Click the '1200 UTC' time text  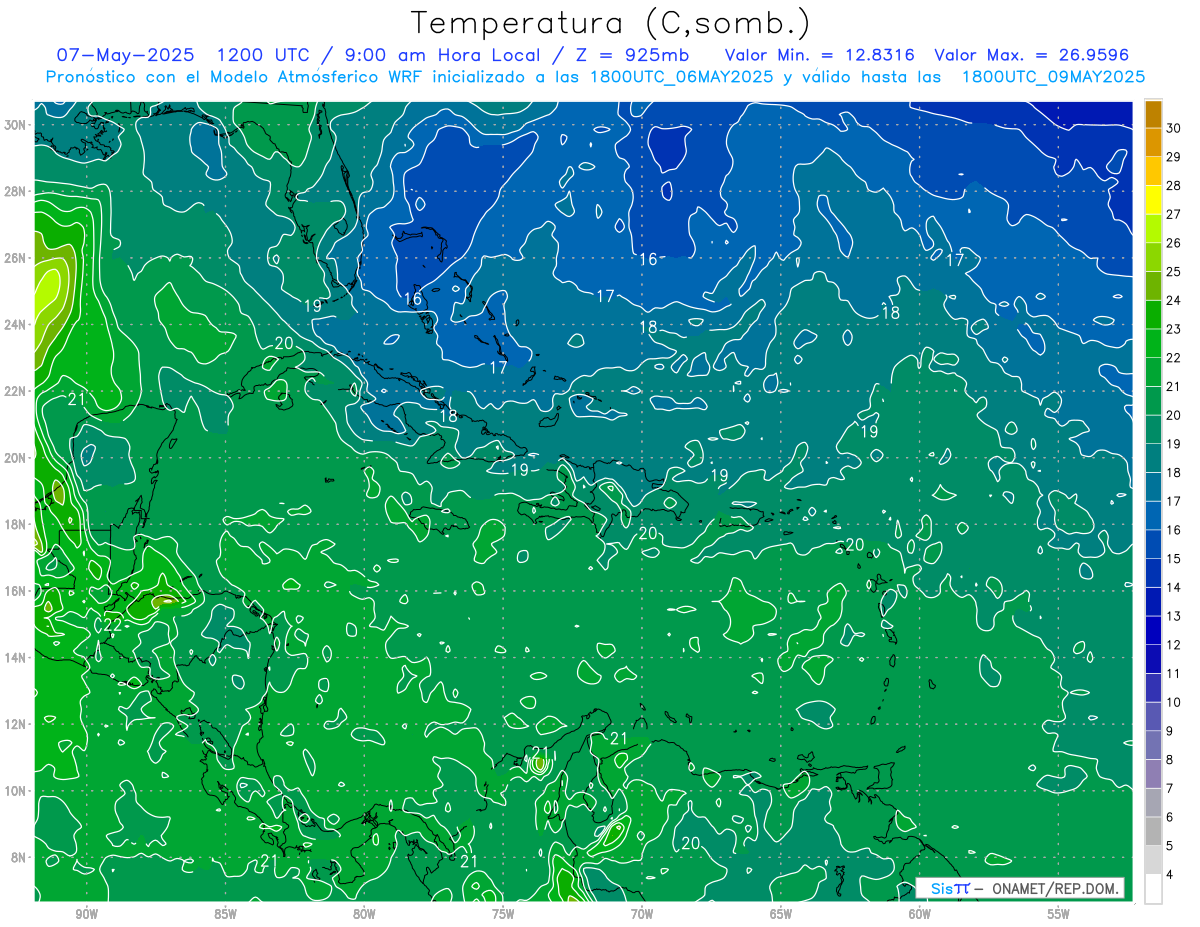263,55
